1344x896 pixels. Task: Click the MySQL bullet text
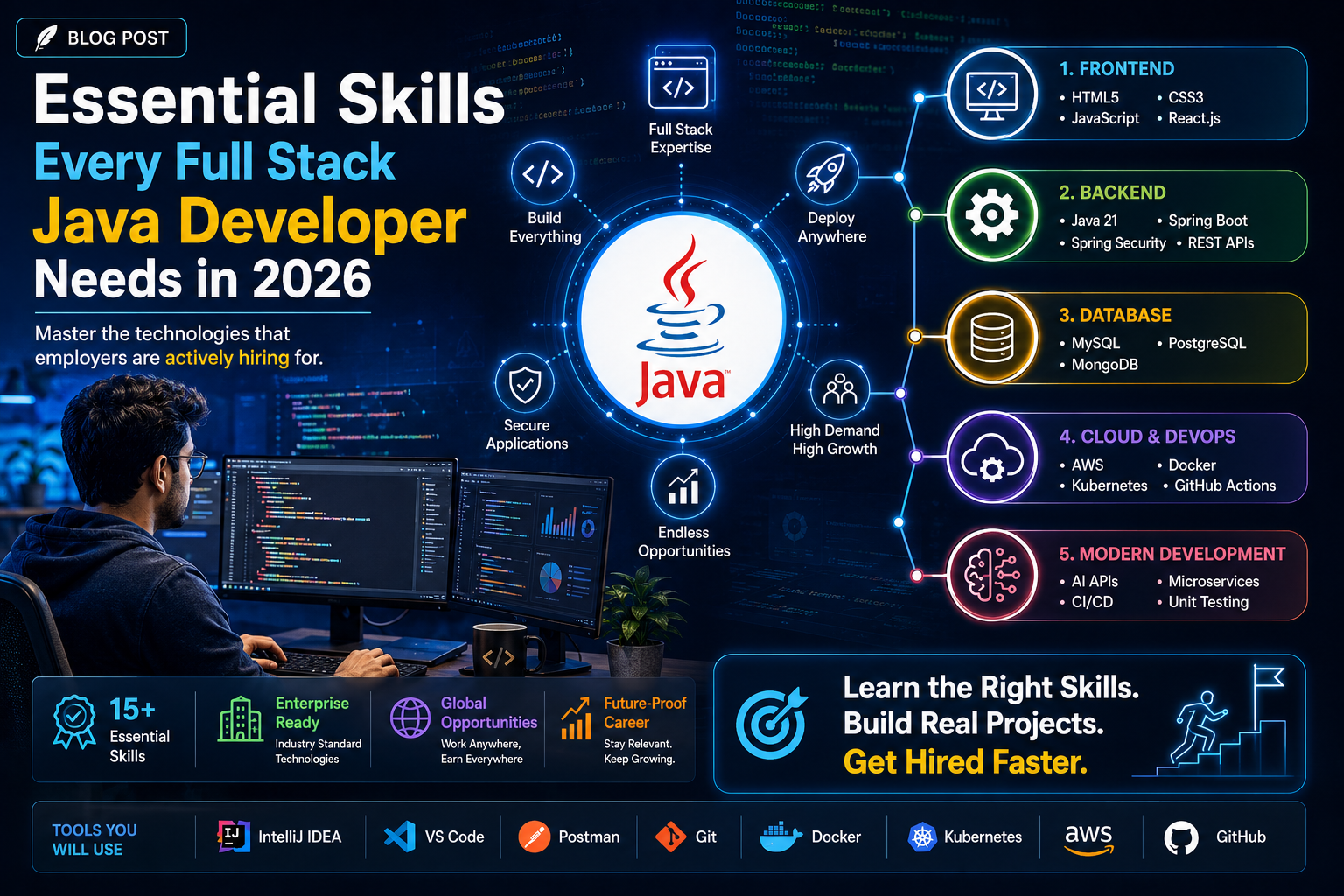point(1095,343)
